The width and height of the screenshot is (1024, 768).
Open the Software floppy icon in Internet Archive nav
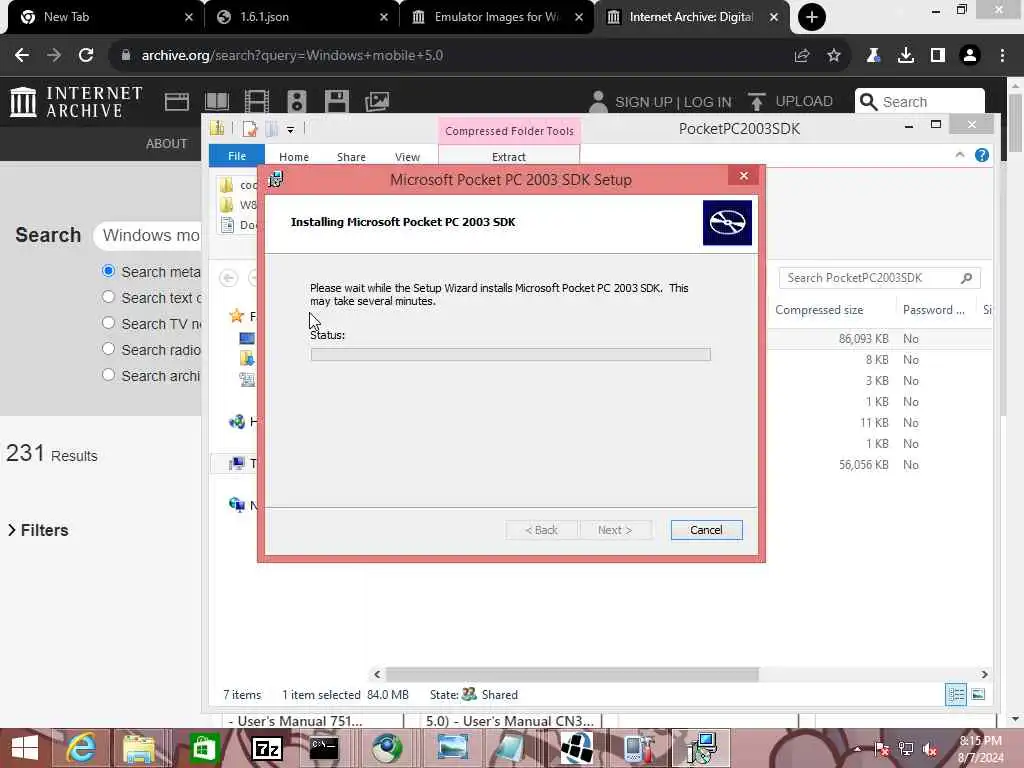coord(336,102)
